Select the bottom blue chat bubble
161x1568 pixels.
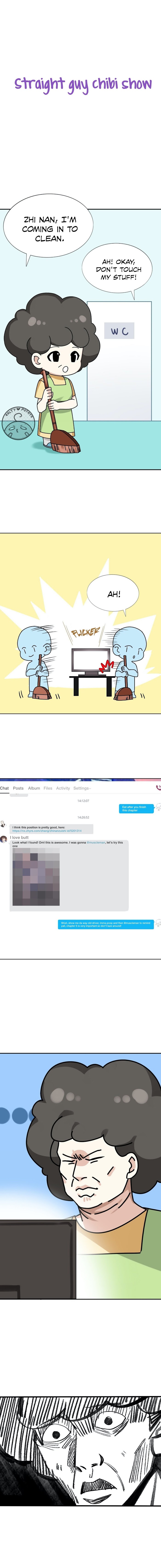(106, 924)
